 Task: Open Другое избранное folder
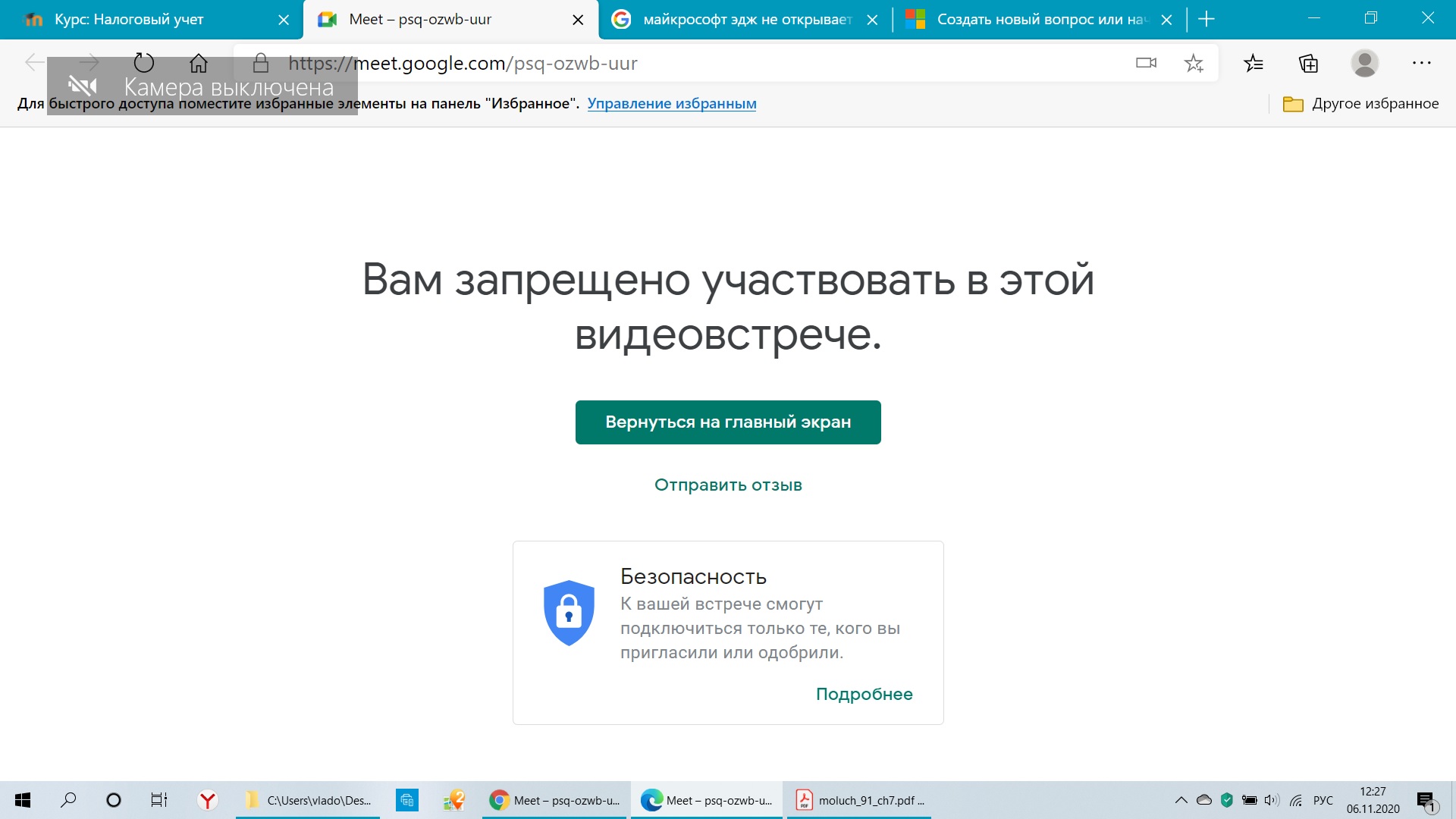coord(1360,104)
